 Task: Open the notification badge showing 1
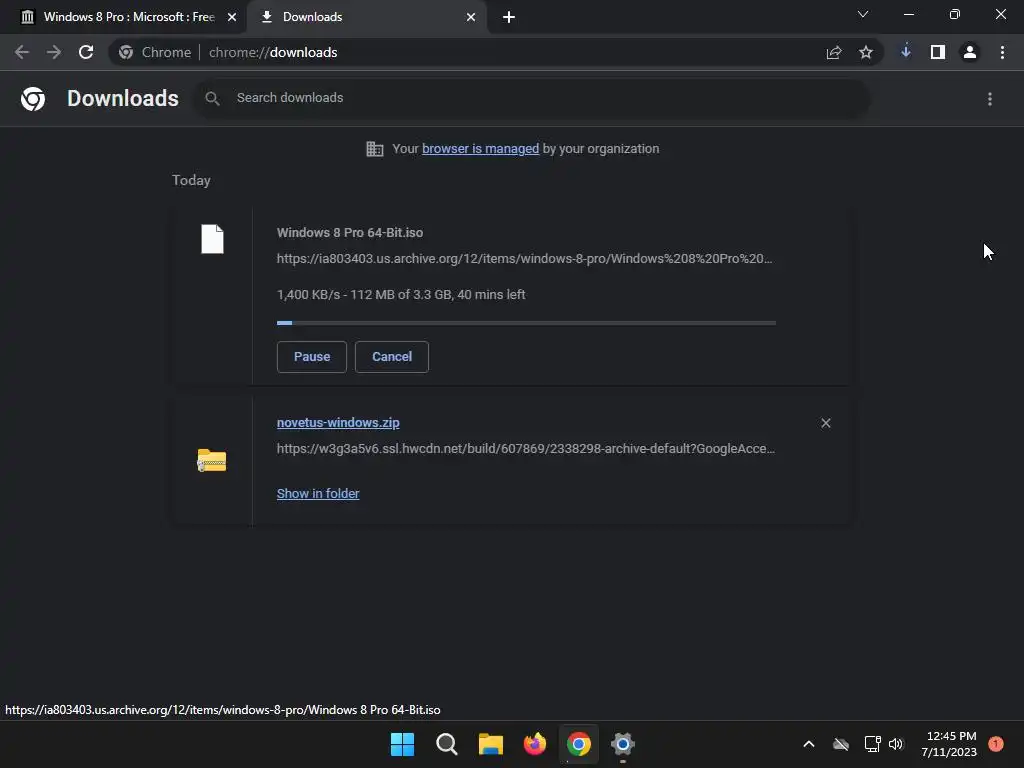[996, 743]
